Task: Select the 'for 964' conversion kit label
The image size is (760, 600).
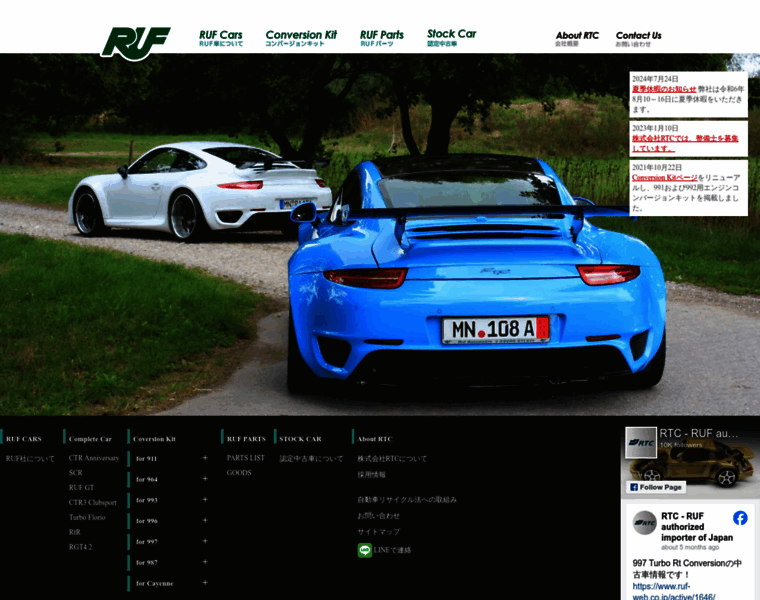Action: pos(147,479)
